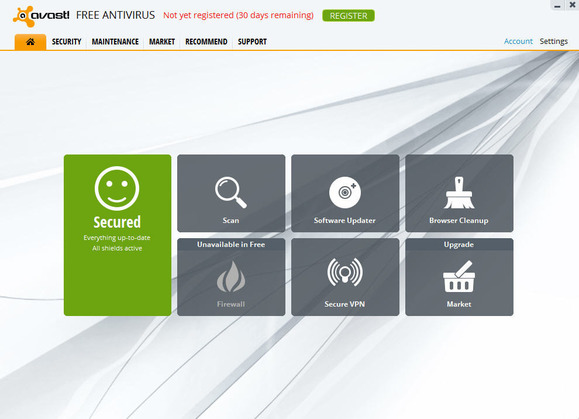Screen dimensions: 579x419
Task: Open the Account link
Action: click(518, 41)
